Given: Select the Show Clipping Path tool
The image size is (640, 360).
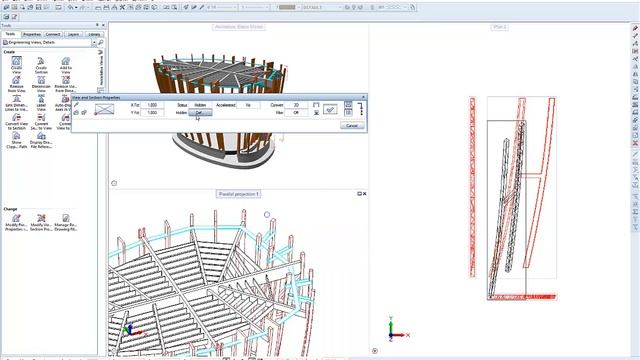Looking at the screenshot, I should 16,140.
